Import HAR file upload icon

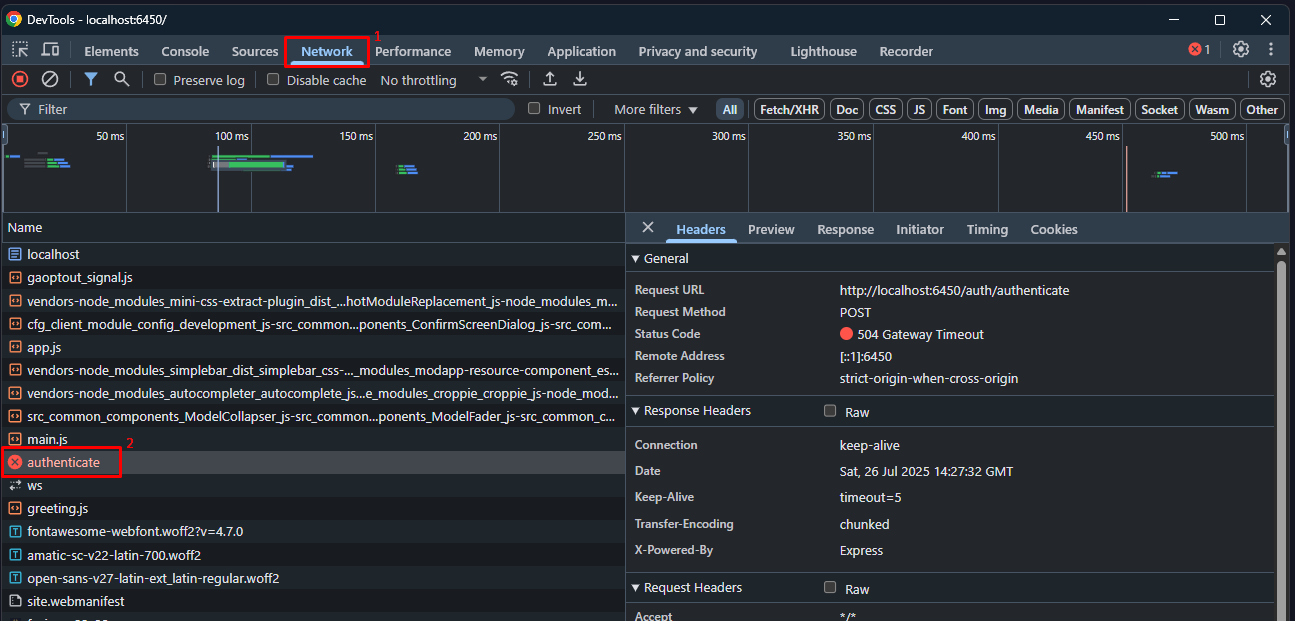[550, 79]
